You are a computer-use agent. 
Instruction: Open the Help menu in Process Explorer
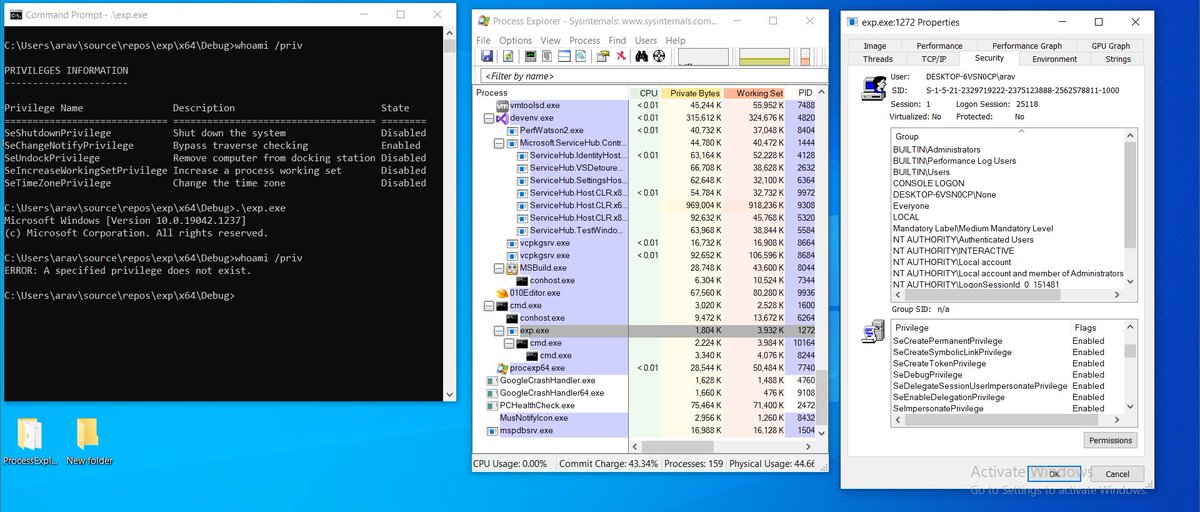coord(676,40)
